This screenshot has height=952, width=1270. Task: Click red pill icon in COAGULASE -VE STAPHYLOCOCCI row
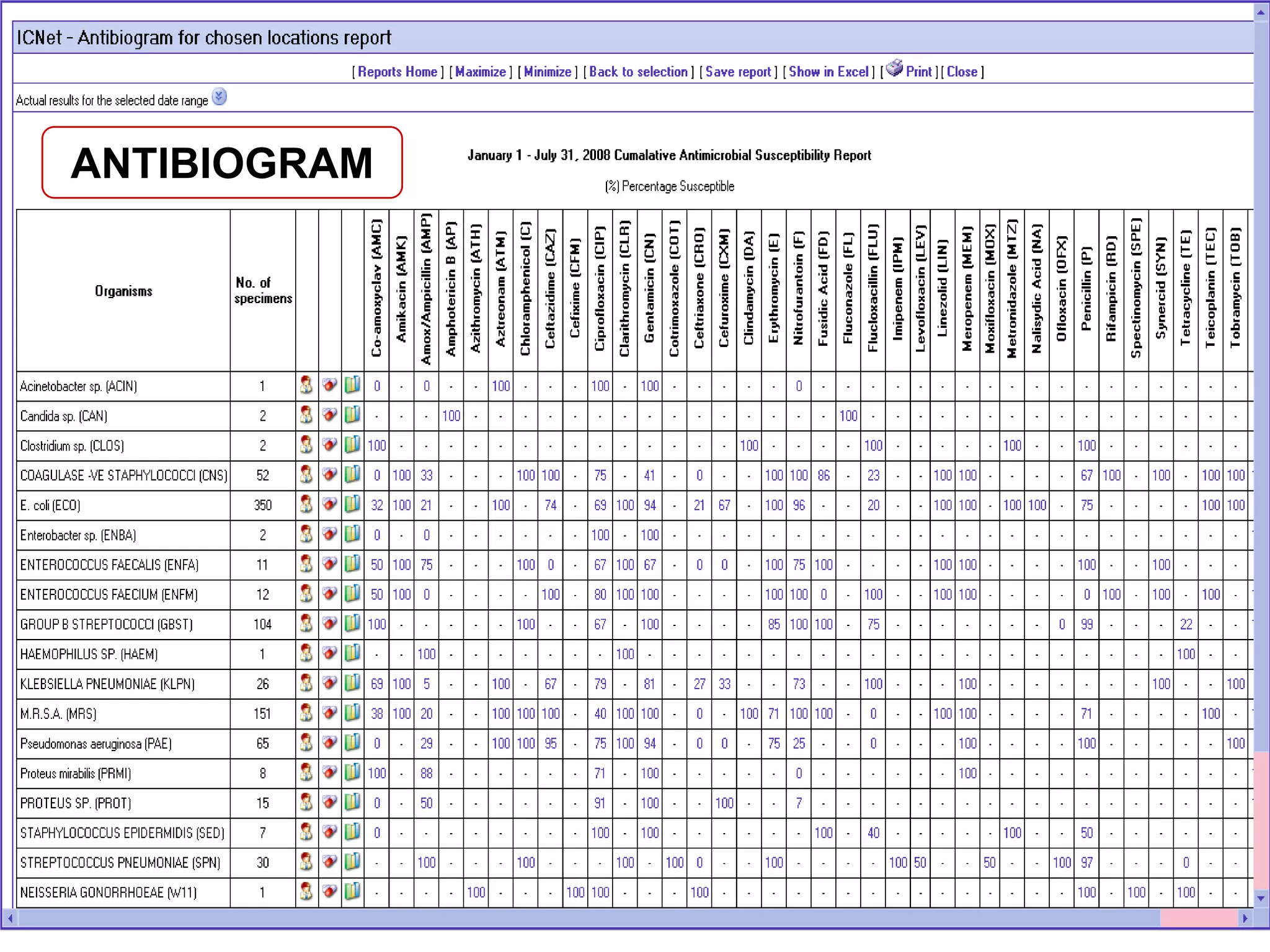coord(330,474)
